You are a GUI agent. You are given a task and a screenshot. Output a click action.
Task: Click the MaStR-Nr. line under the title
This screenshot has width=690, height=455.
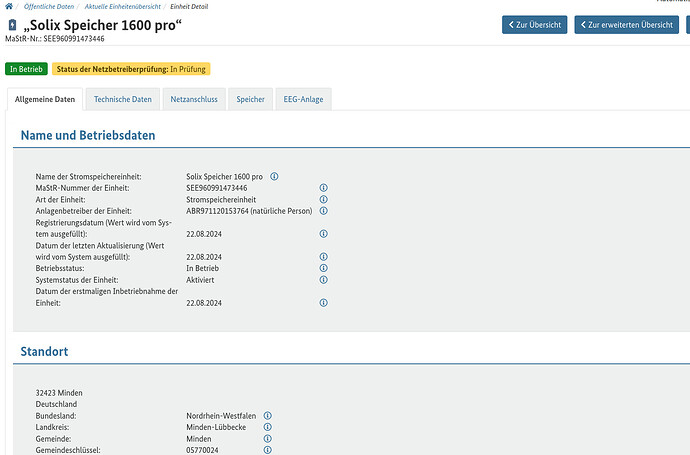55,39
